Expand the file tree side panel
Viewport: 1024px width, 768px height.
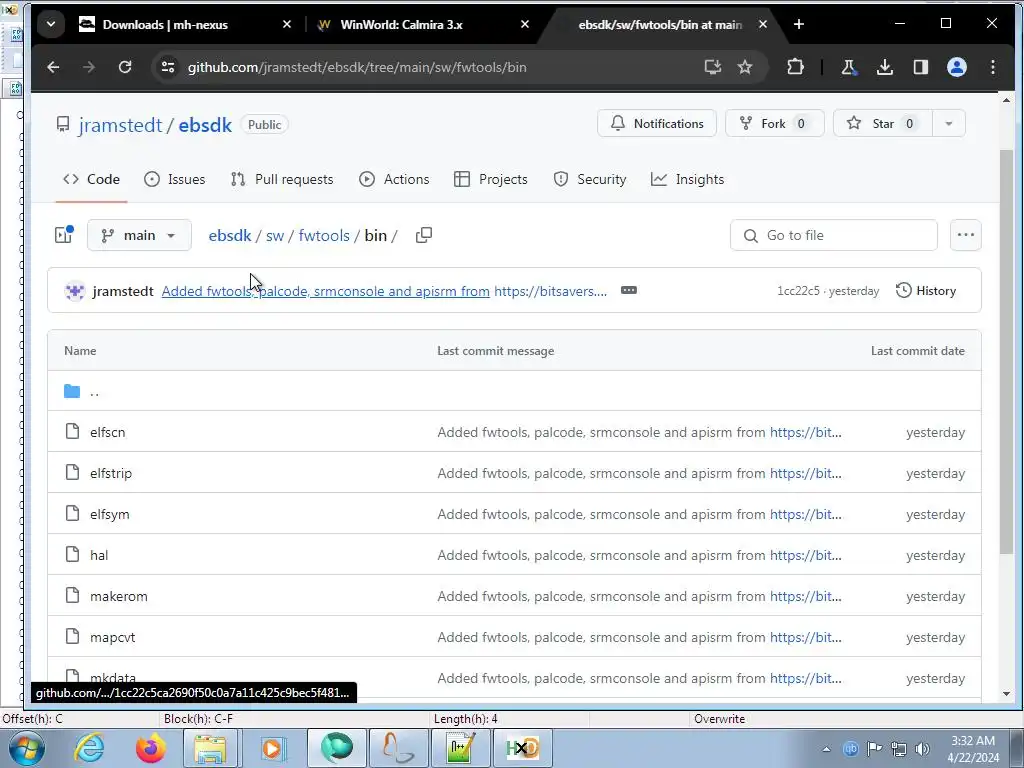coord(64,235)
